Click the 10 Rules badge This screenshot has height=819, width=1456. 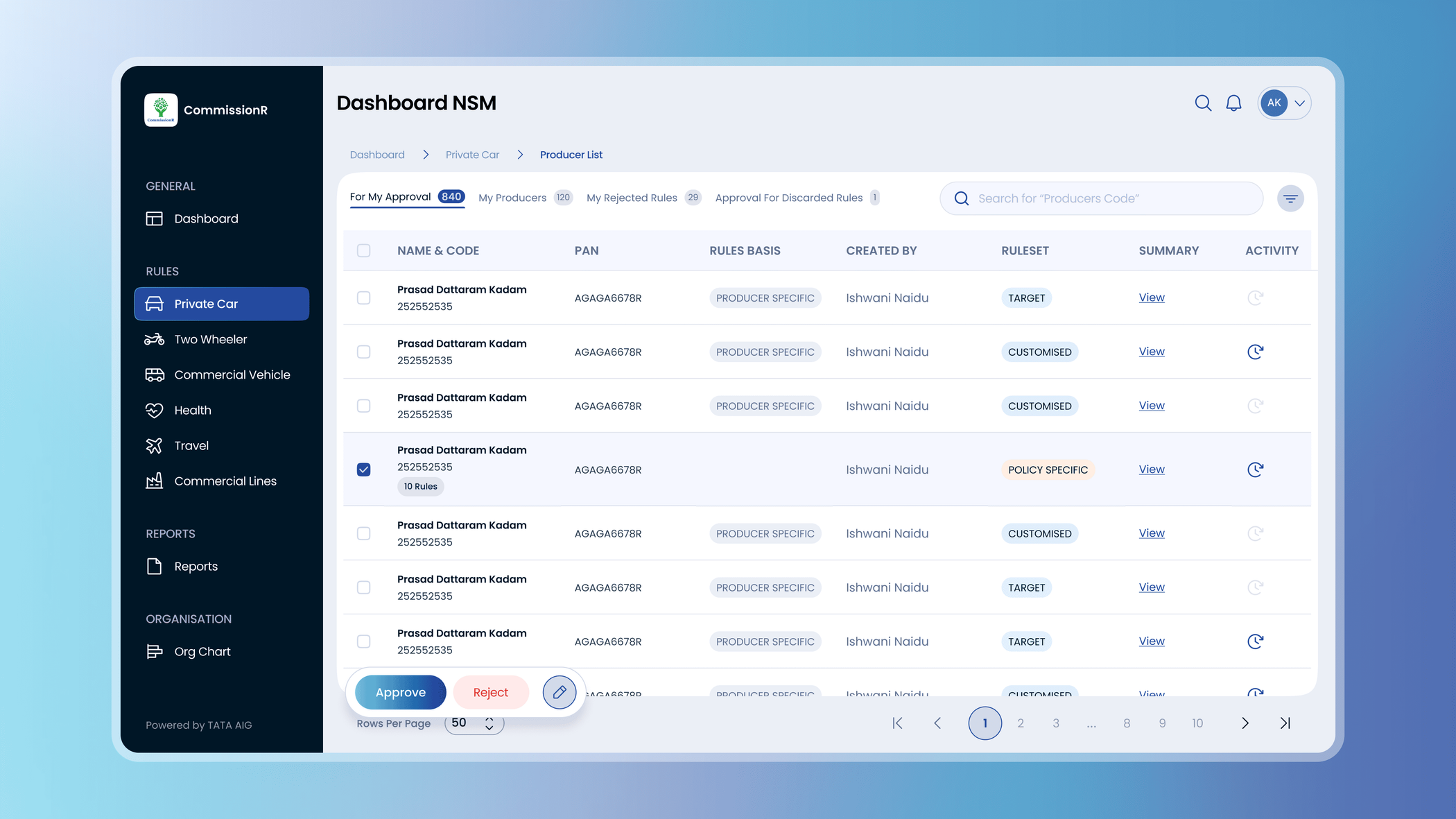(x=420, y=486)
